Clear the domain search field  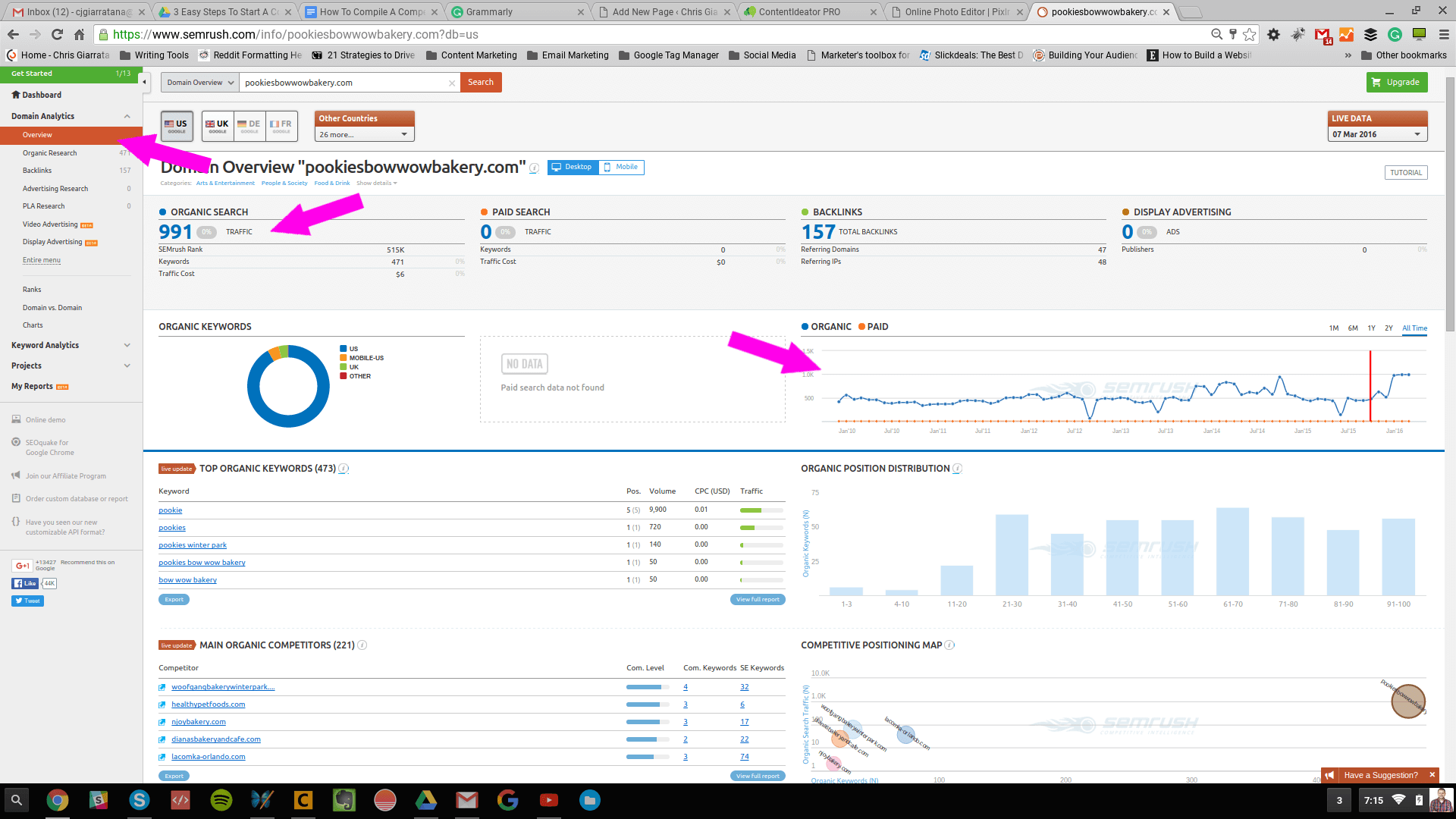point(452,83)
